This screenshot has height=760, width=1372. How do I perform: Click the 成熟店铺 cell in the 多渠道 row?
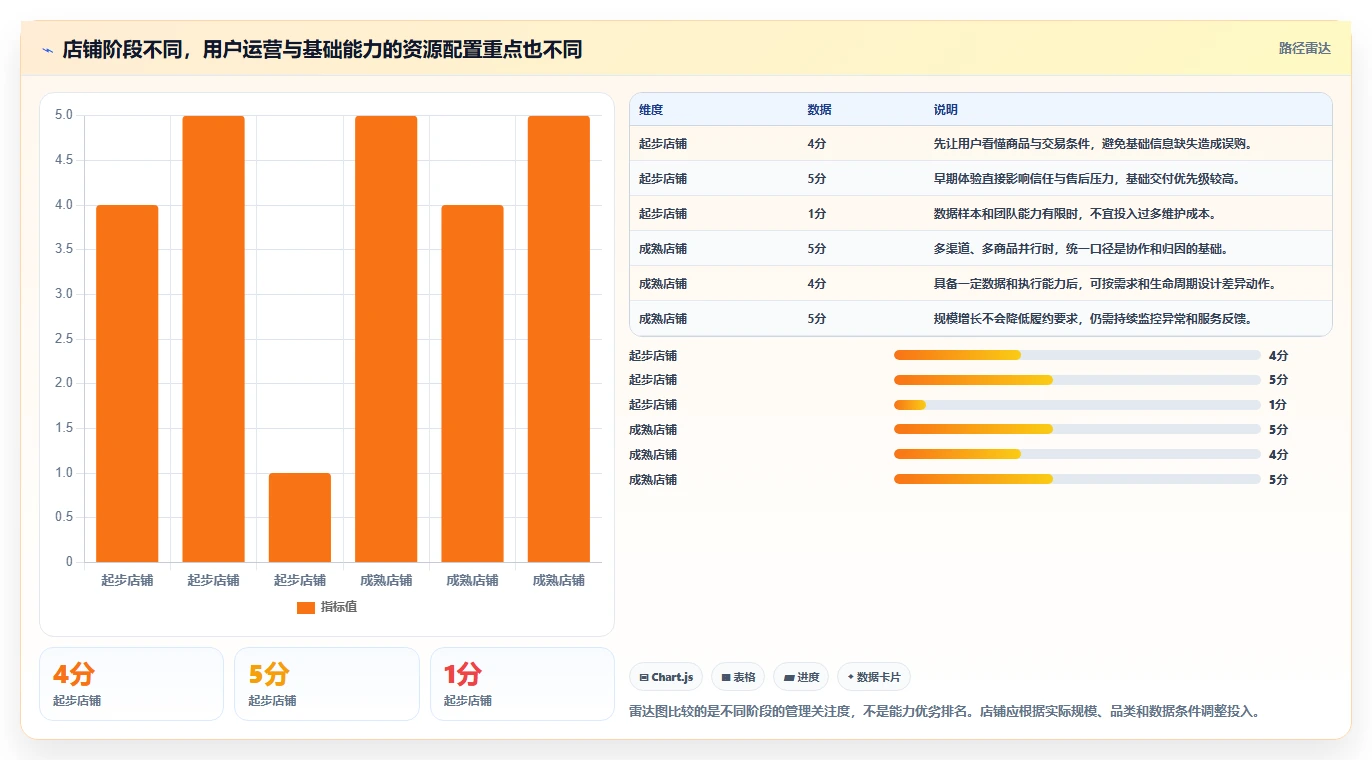[x=663, y=249]
